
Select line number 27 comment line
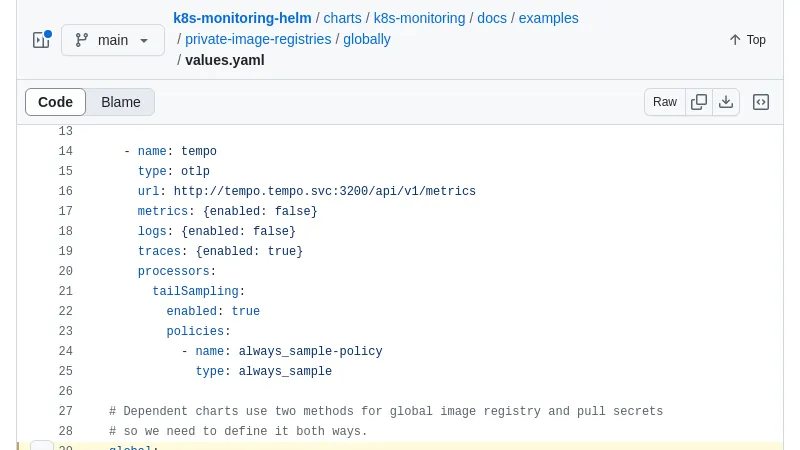[65, 411]
